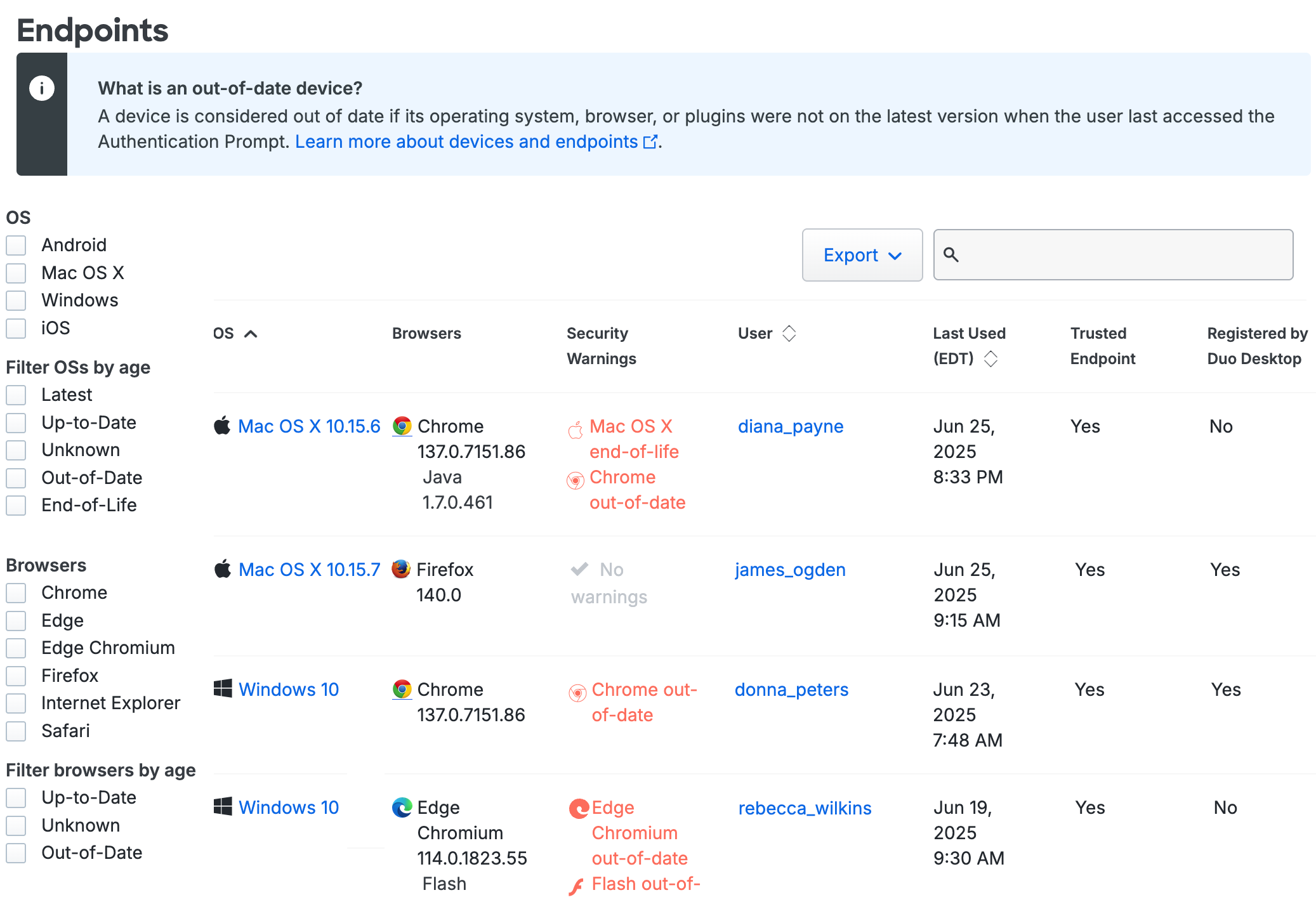Click the Chrome icon in diana_payne's row
This screenshot has width=1316, height=902.
click(x=402, y=426)
